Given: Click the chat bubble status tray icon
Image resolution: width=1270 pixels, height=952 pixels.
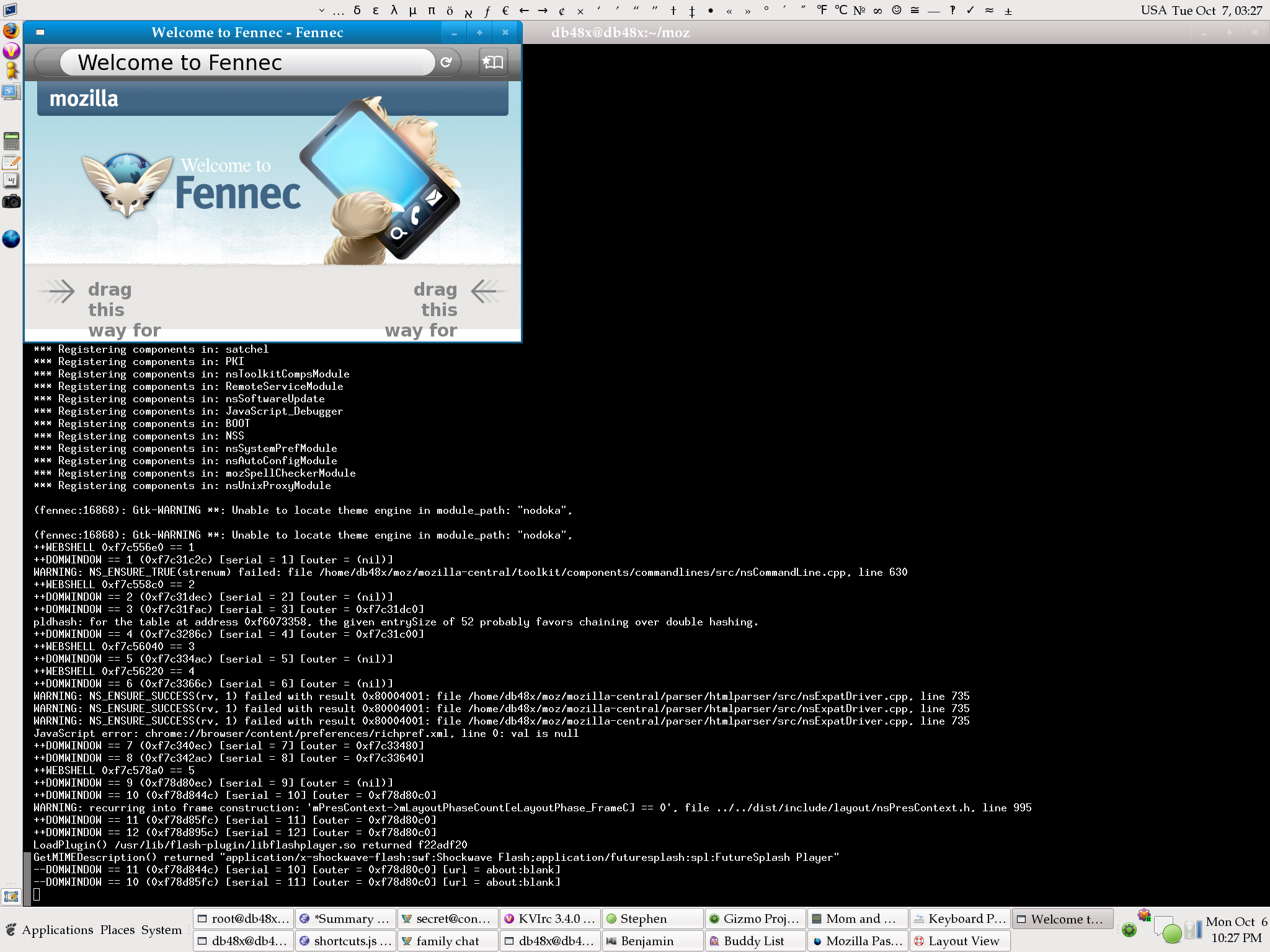Looking at the screenshot, I should 1168,930.
